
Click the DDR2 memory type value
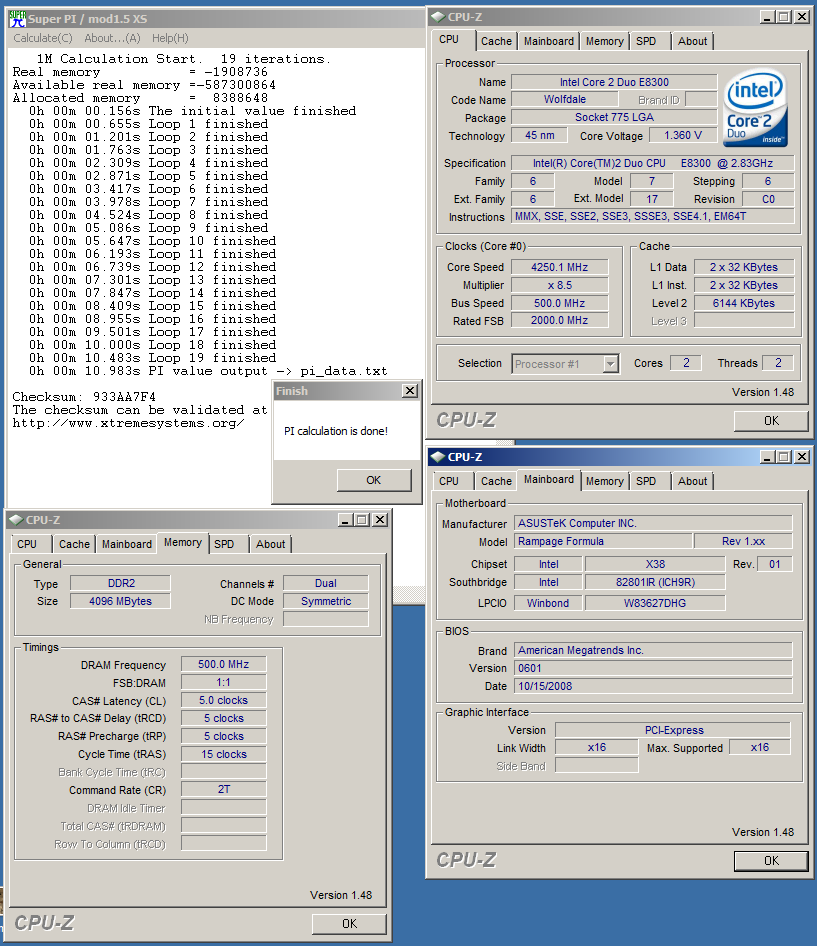(121, 583)
